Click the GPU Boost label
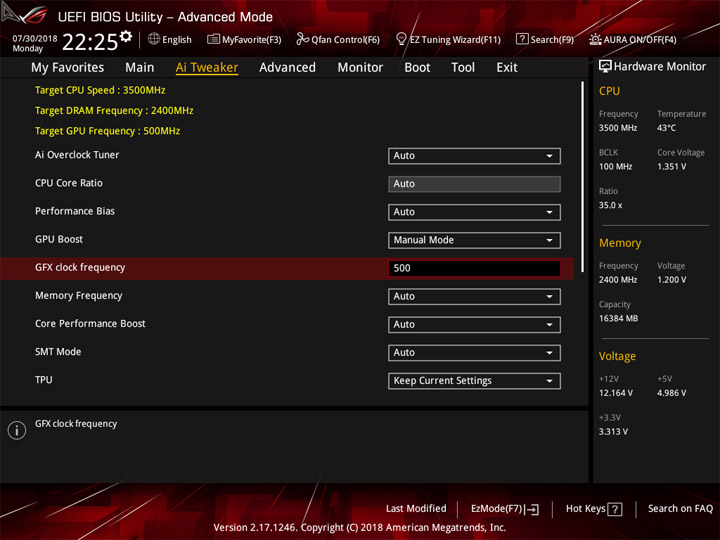The width and height of the screenshot is (720, 540). [59, 239]
